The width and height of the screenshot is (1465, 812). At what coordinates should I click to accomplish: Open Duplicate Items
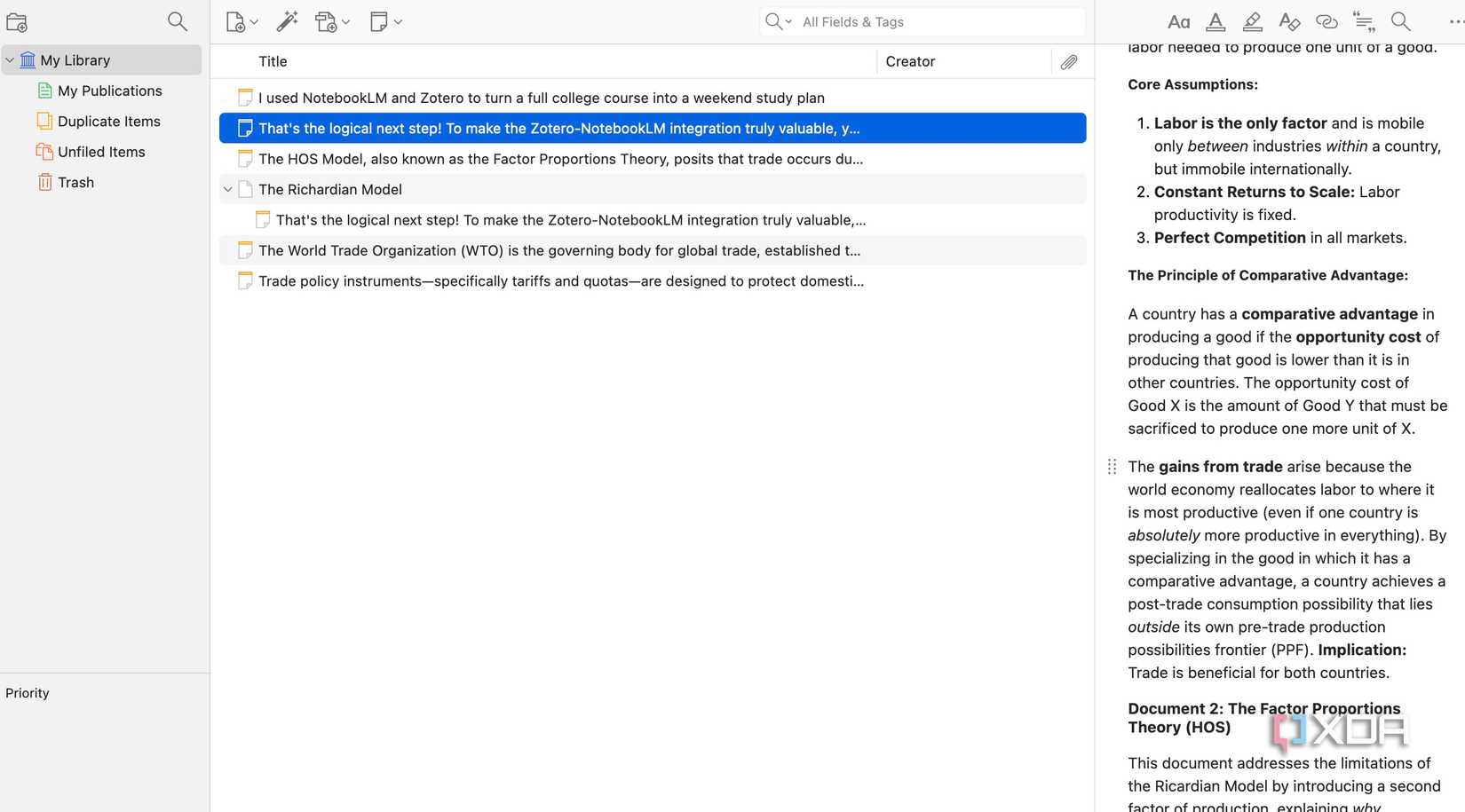(x=108, y=122)
